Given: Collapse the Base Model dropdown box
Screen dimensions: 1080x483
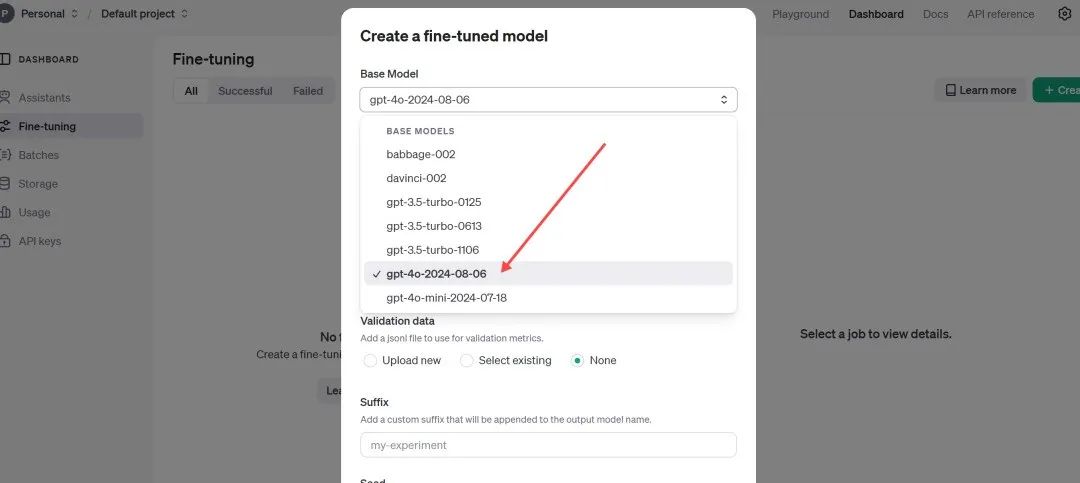Looking at the screenshot, I should coord(548,100).
